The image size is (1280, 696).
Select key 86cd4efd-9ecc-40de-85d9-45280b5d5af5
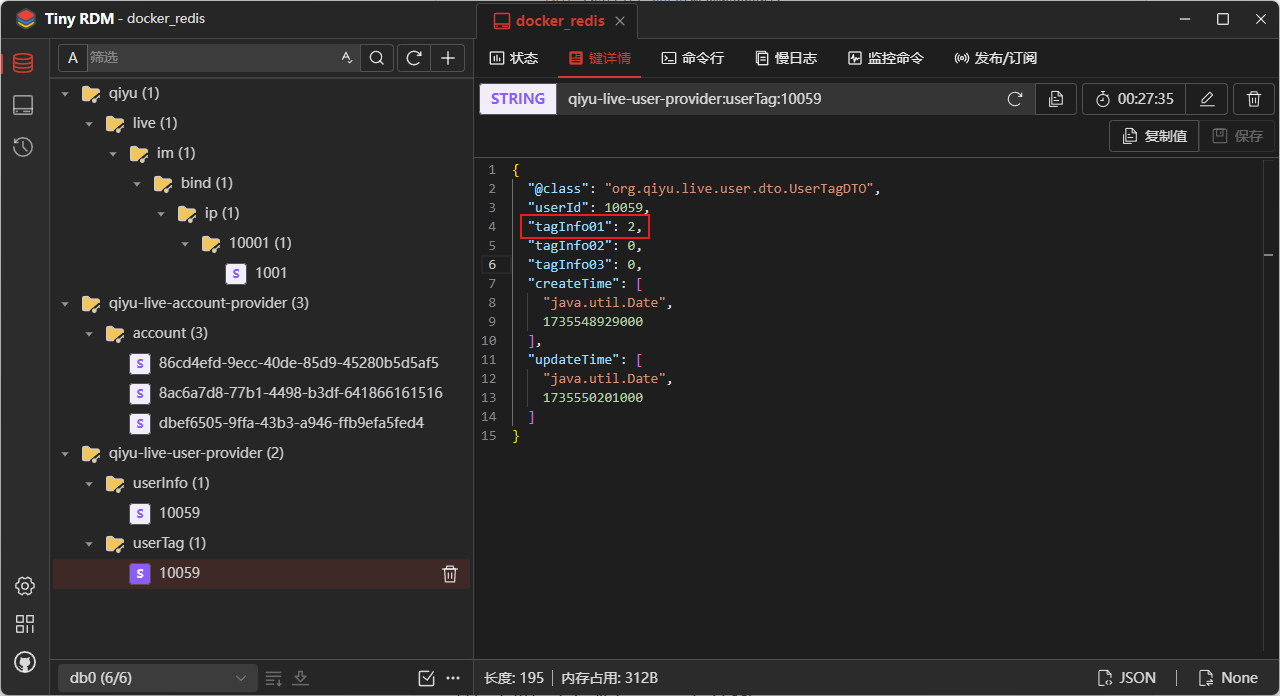(299, 363)
